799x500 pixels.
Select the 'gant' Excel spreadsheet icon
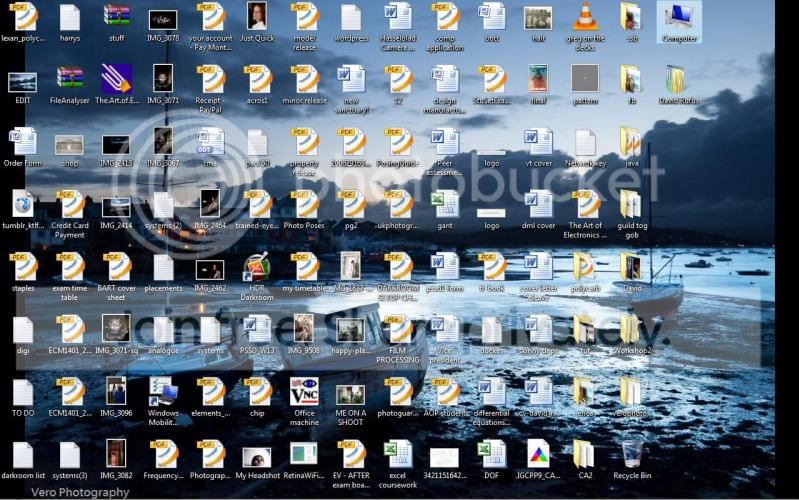click(445, 204)
